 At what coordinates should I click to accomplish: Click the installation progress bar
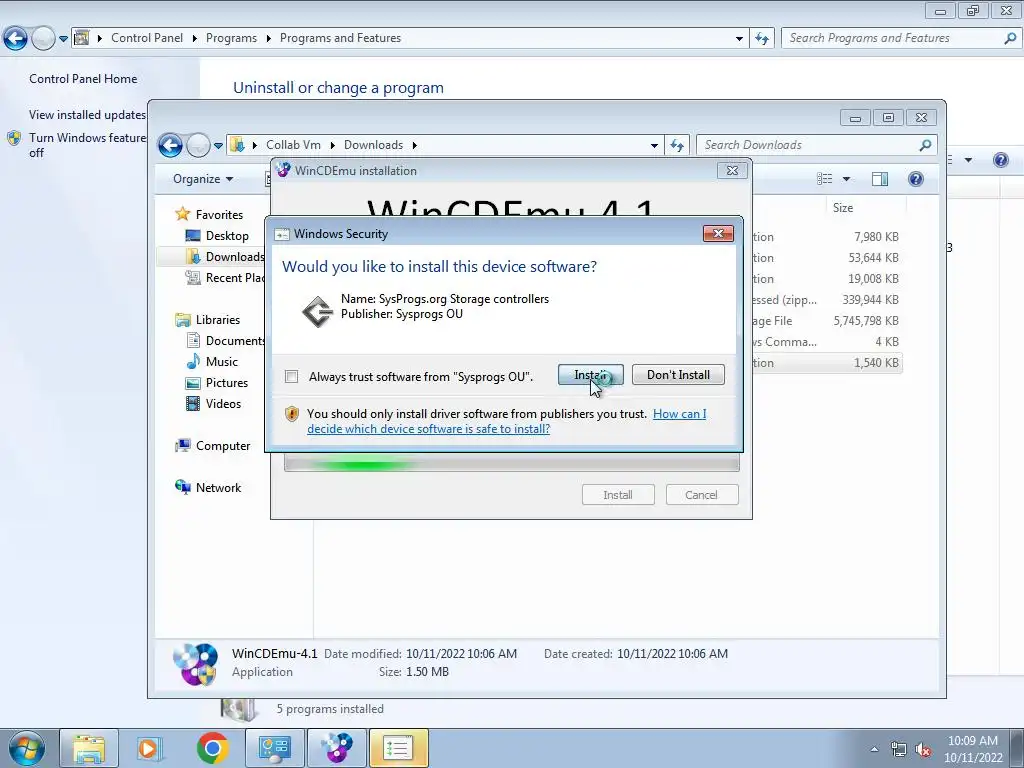pos(511,464)
